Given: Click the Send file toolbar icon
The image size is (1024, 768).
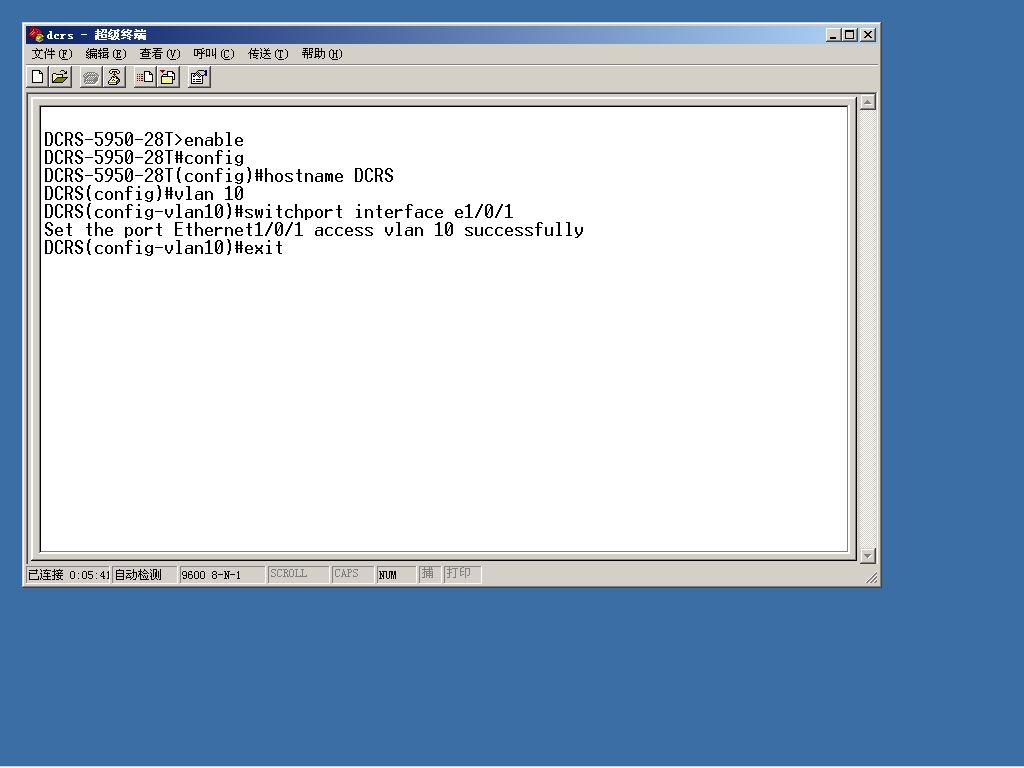Looking at the screenshot, I should (x=145, y=78).
